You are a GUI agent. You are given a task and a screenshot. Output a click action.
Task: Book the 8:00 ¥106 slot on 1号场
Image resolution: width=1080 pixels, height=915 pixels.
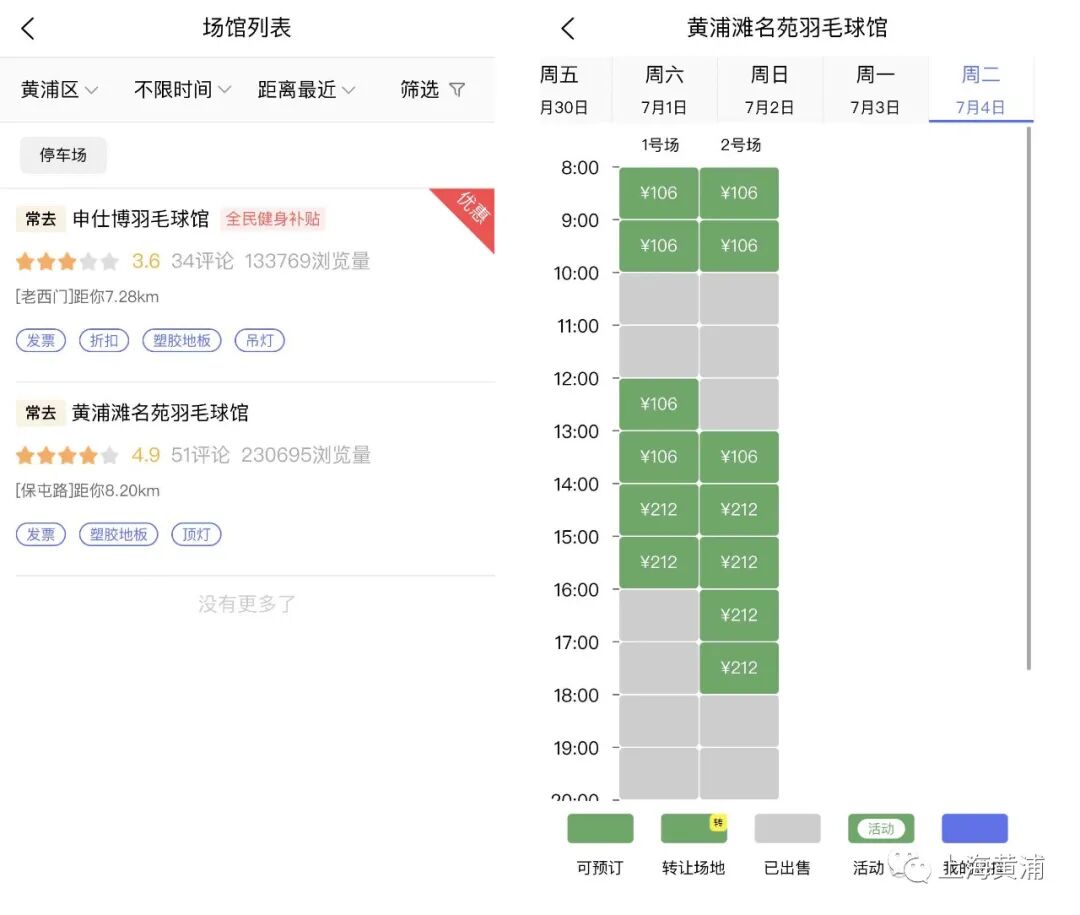pos(658,192)
